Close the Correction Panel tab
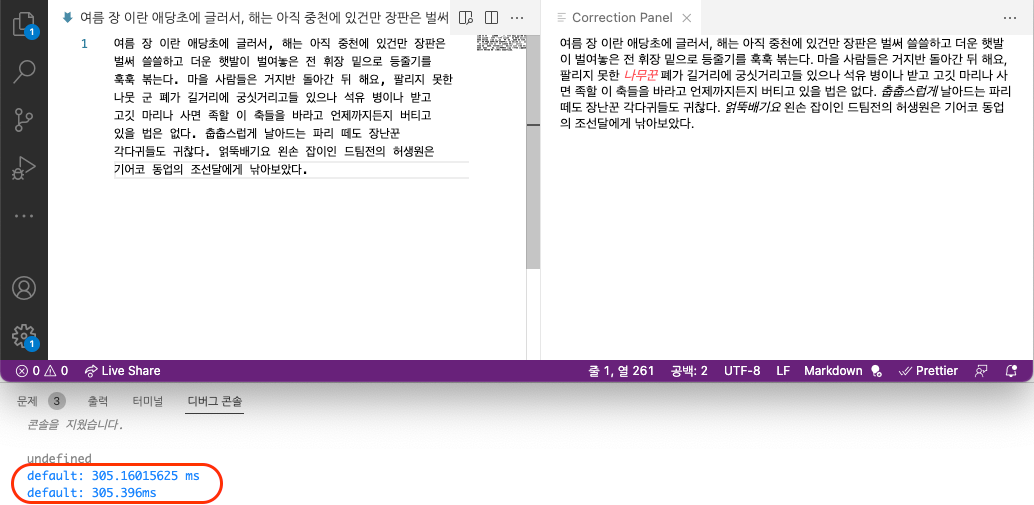Viewport: 1034px width, 505px height. click(686, 18)
